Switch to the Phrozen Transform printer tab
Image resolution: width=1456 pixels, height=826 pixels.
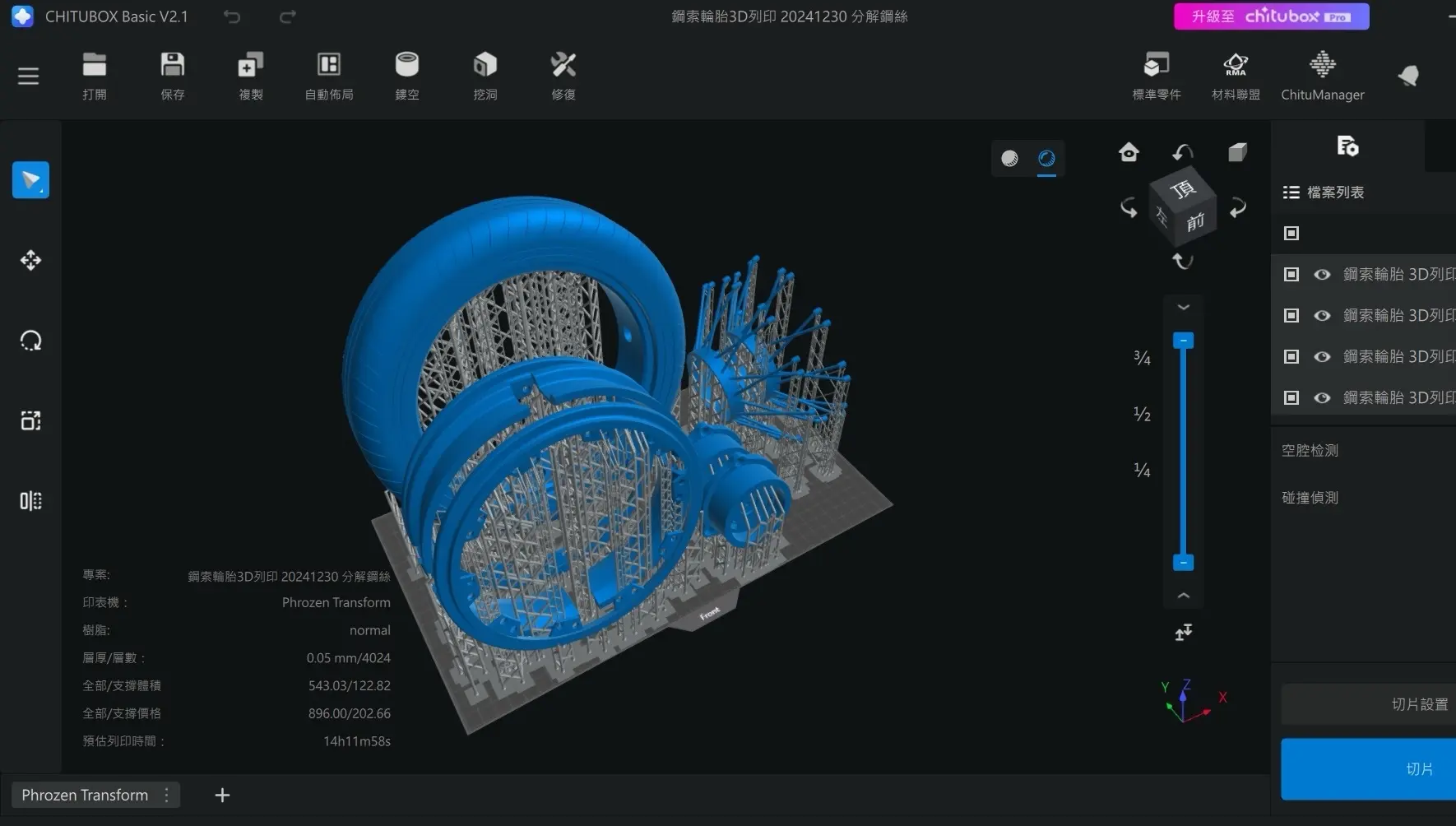coord(85,795)
